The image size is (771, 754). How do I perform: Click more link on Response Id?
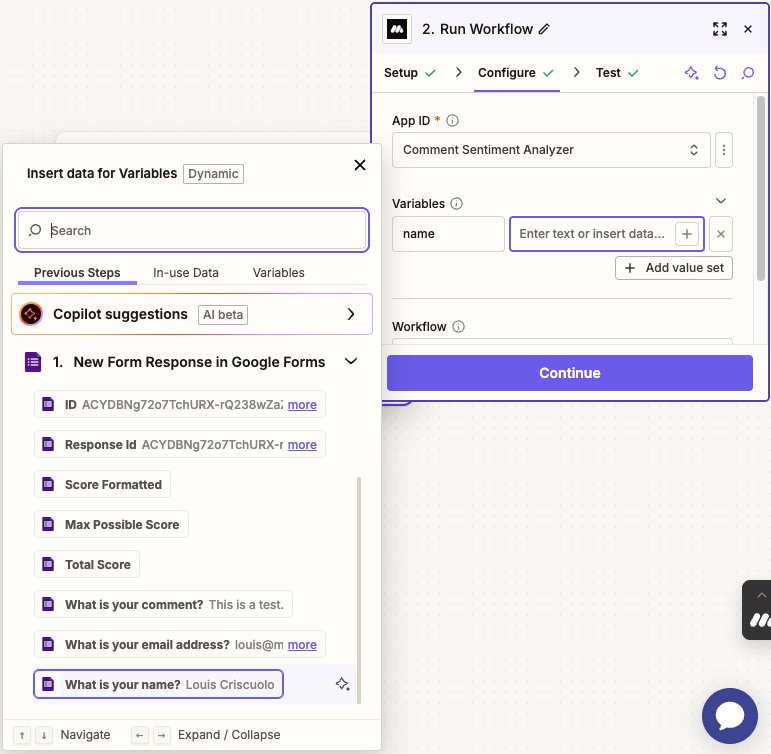(302, 445)
